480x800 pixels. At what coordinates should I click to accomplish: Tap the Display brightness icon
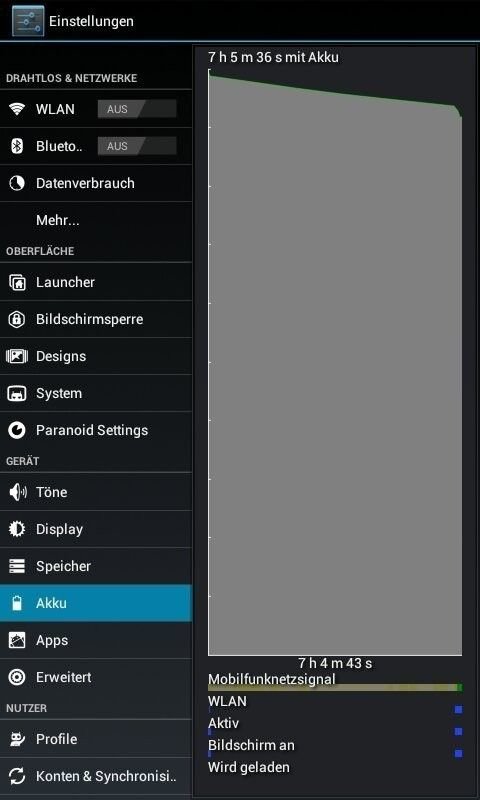pyautogui.click(x=17, y=529)
